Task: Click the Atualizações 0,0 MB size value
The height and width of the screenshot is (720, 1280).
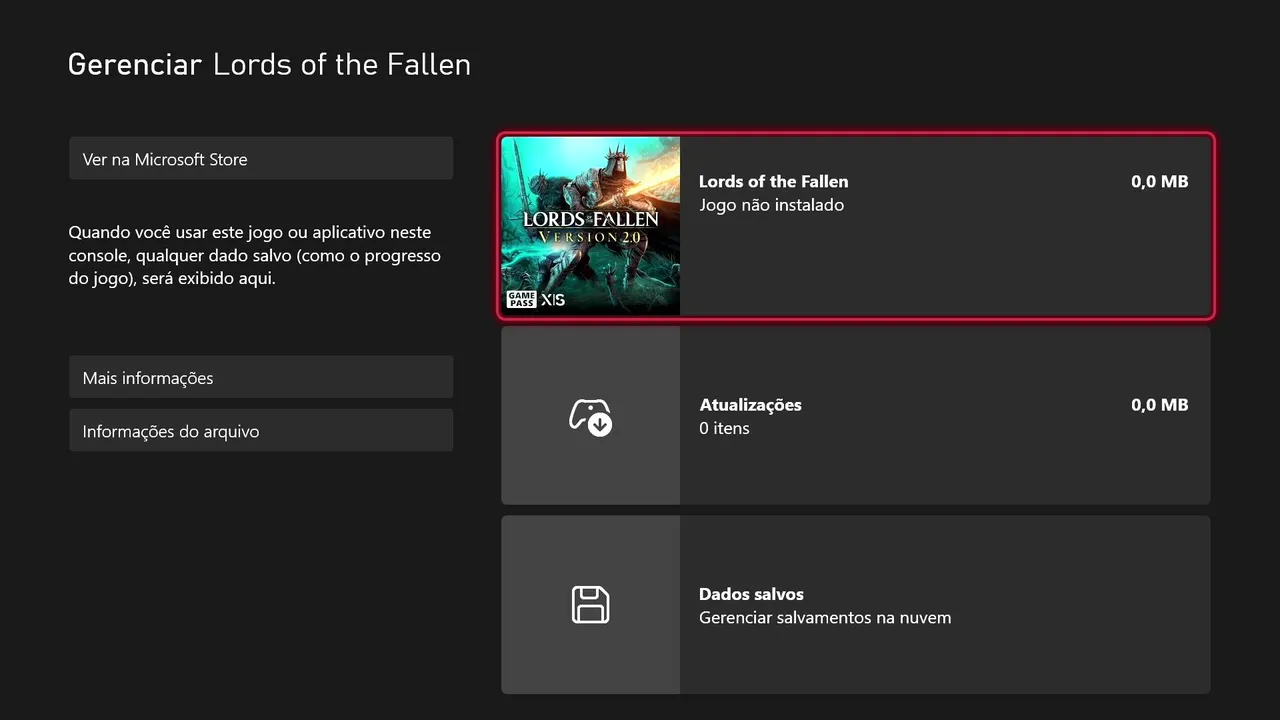Action: (1160, 405)
